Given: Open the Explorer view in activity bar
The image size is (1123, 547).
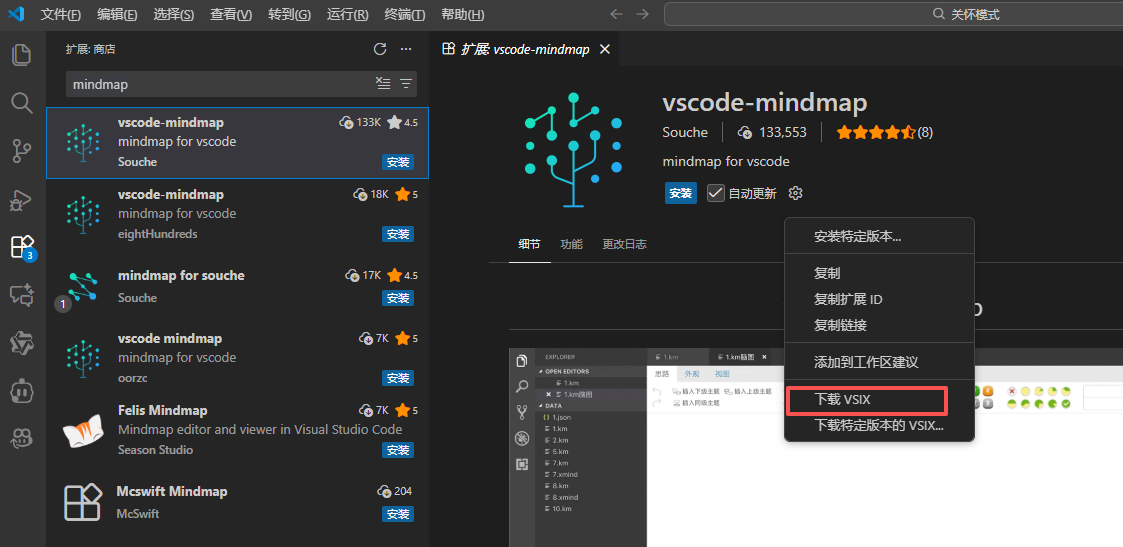Looking at the screenshot, I should [x=21, y=56].
